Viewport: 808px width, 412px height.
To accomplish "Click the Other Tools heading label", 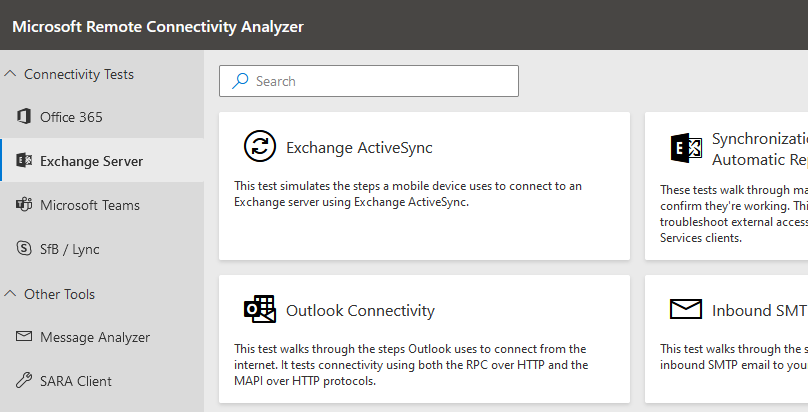I will click(59, 294).
